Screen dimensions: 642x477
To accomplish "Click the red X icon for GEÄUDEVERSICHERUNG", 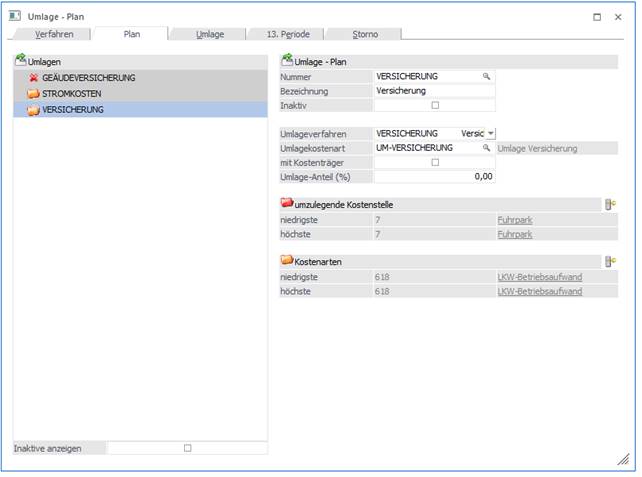I will pos(33,77).
